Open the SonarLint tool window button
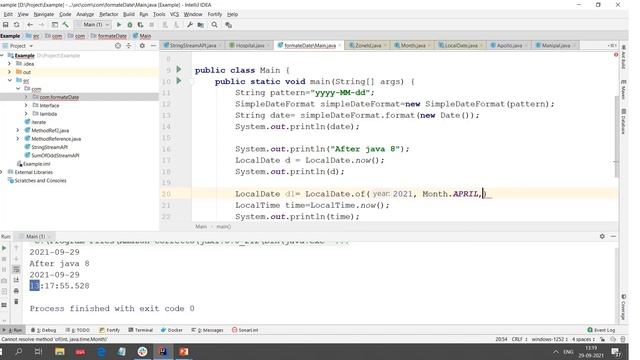The width and height of the screenshot is (640, 360). (x=245, y=330)
